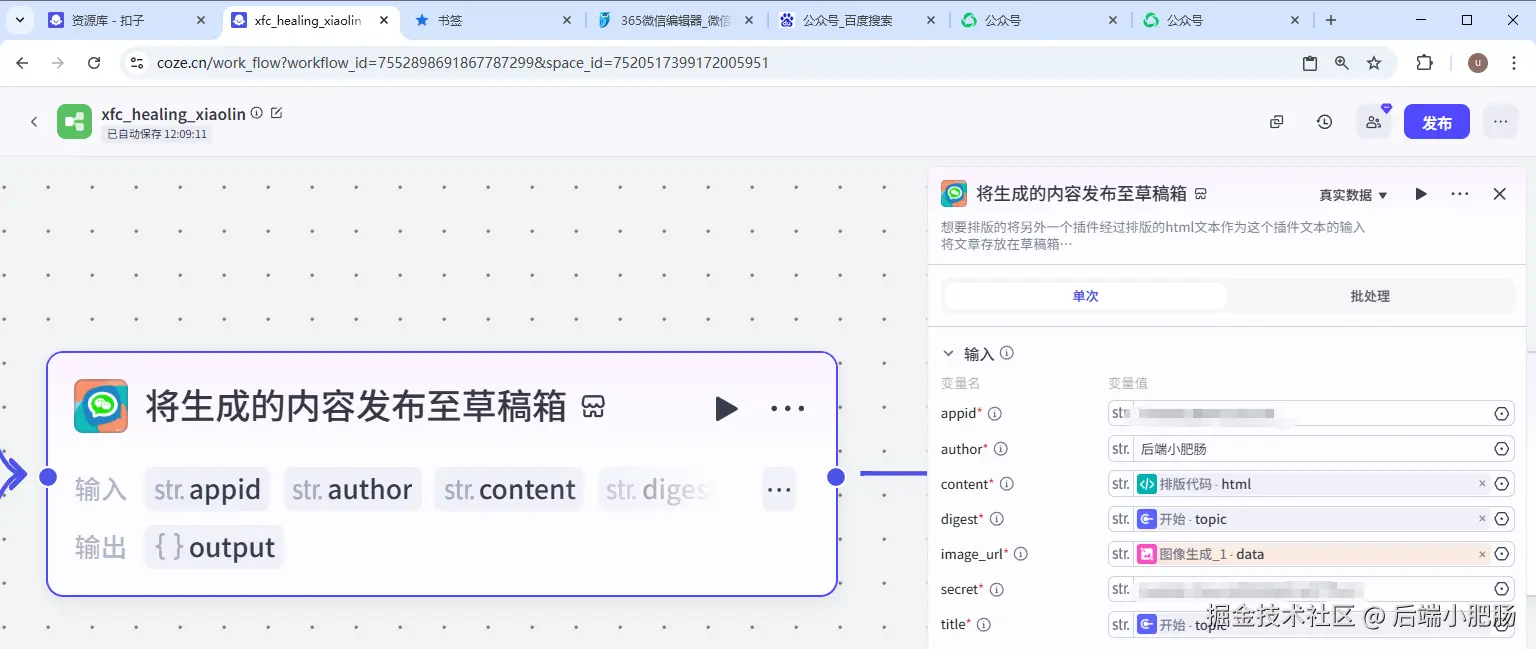Open the version history clock icon

tap(1324, 122)
